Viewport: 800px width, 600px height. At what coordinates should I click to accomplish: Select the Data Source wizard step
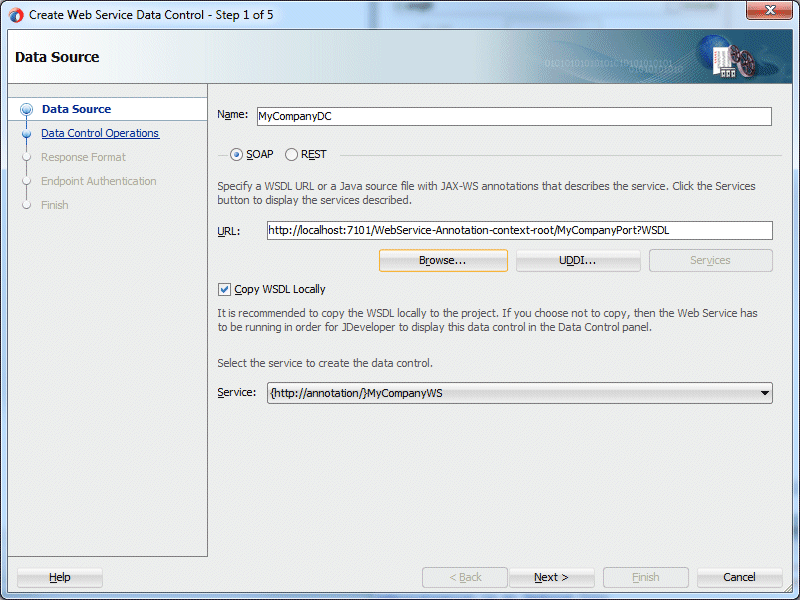[77, 109]
